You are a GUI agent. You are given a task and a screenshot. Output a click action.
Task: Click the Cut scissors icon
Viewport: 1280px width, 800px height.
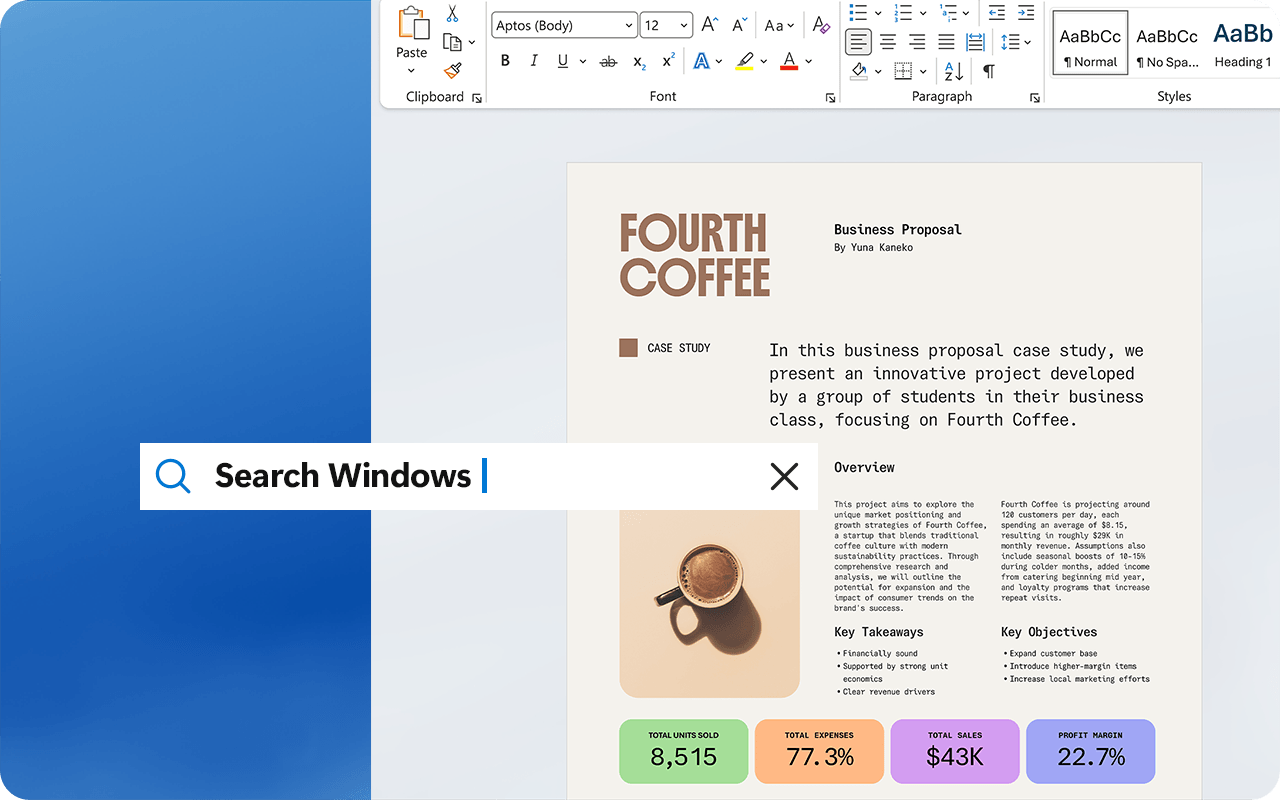452,14
